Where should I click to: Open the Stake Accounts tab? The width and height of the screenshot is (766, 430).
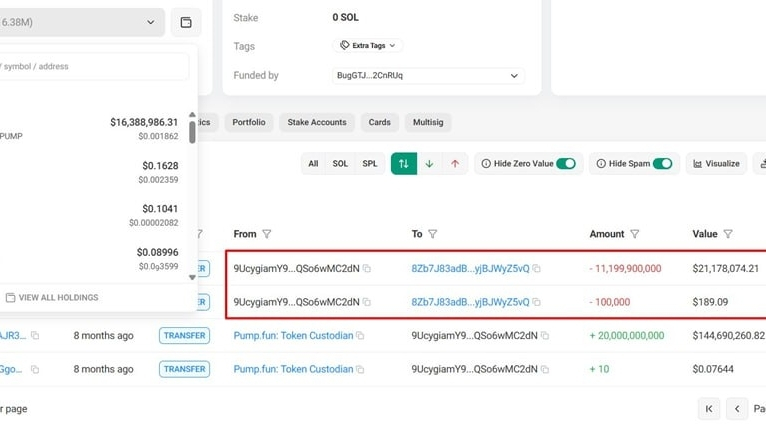(317, 122)
